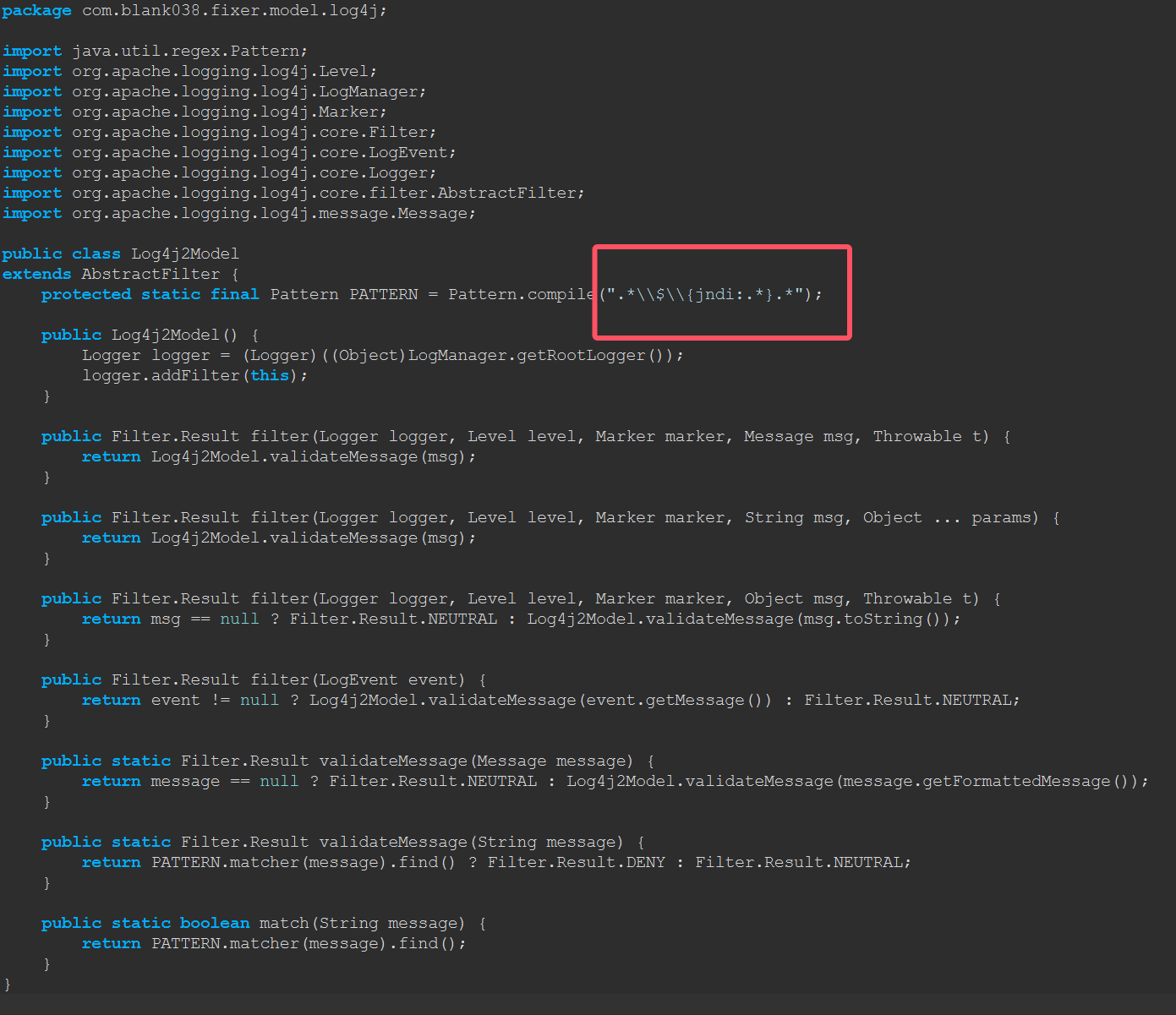Click the extends keyword
1176x1015 pixels.
[x=36, y=275]
